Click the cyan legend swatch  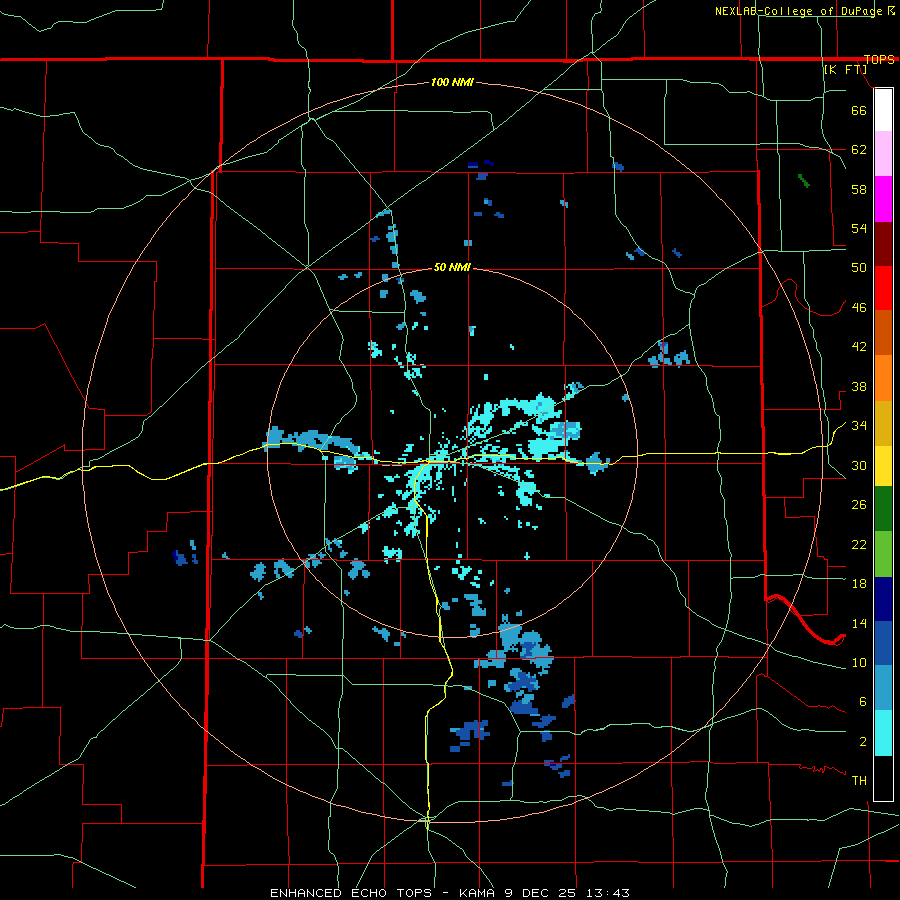883,733
